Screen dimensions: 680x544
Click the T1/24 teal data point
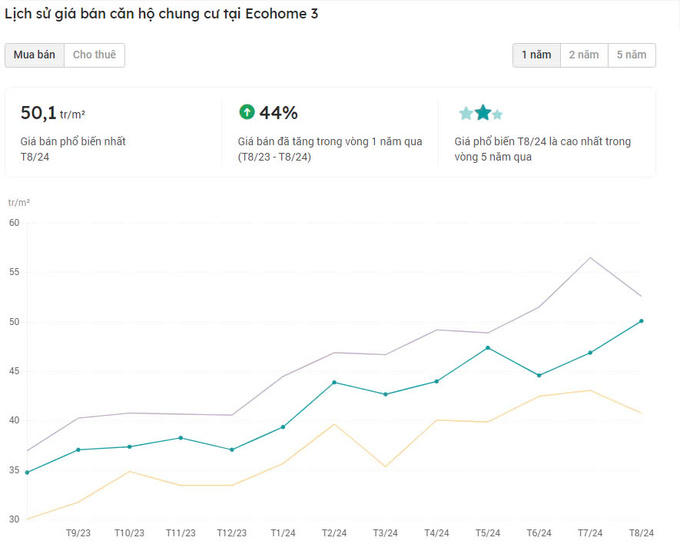pyautogui.click(x=283, y=427)
